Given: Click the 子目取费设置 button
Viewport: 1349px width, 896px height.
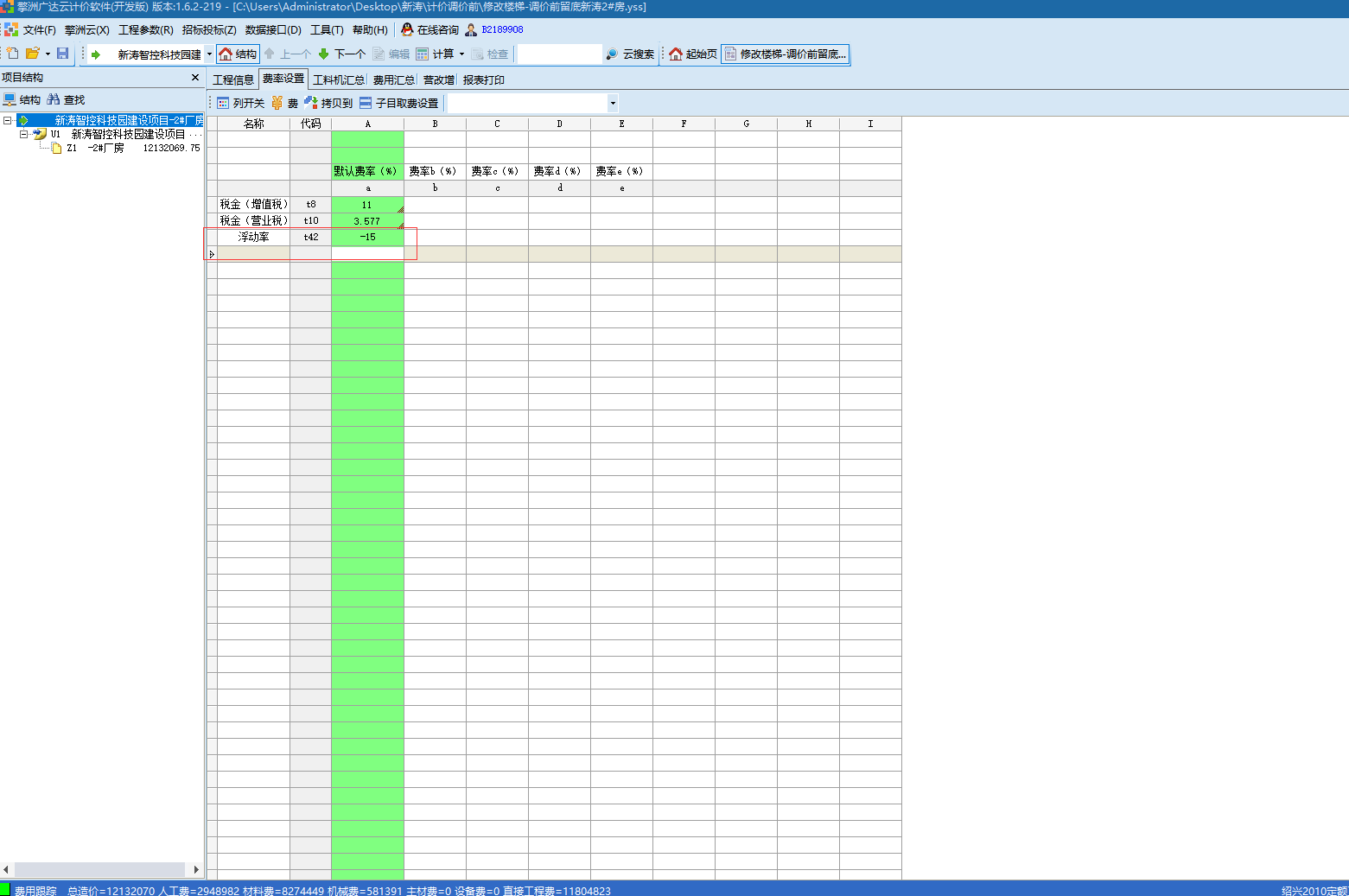Looking at the screenshot, I should pos(399,103).
